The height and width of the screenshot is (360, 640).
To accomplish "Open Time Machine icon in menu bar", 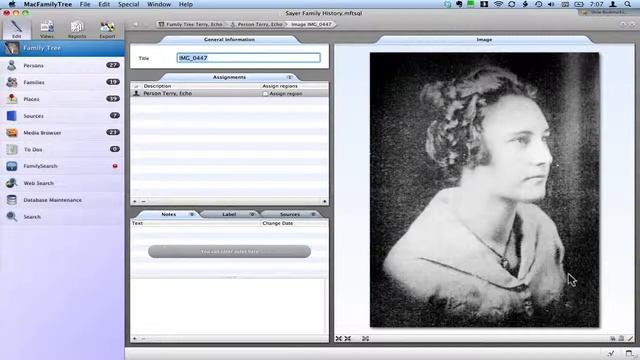I will 538,4.
